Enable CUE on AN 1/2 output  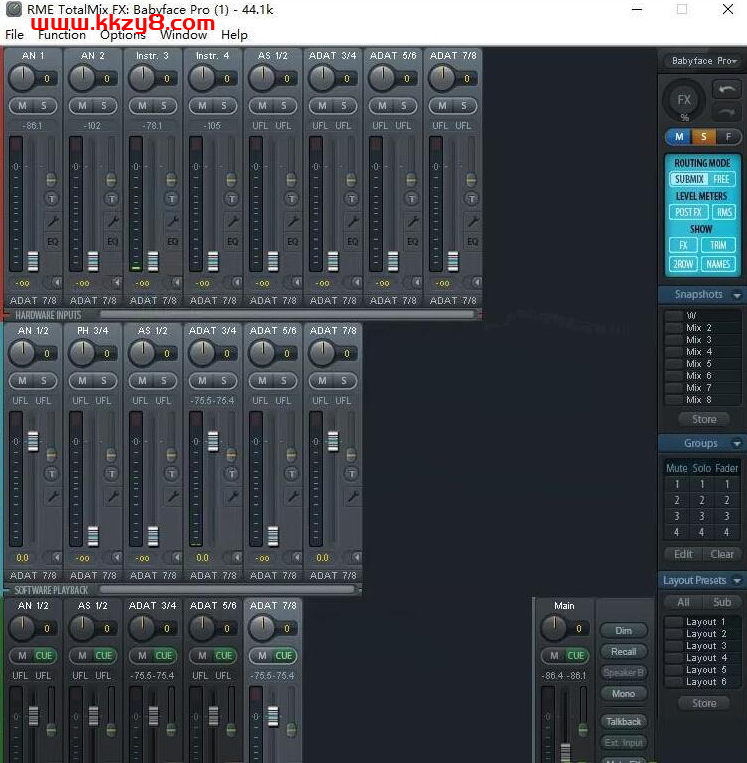pyautogui.click(x=43, y=655)
